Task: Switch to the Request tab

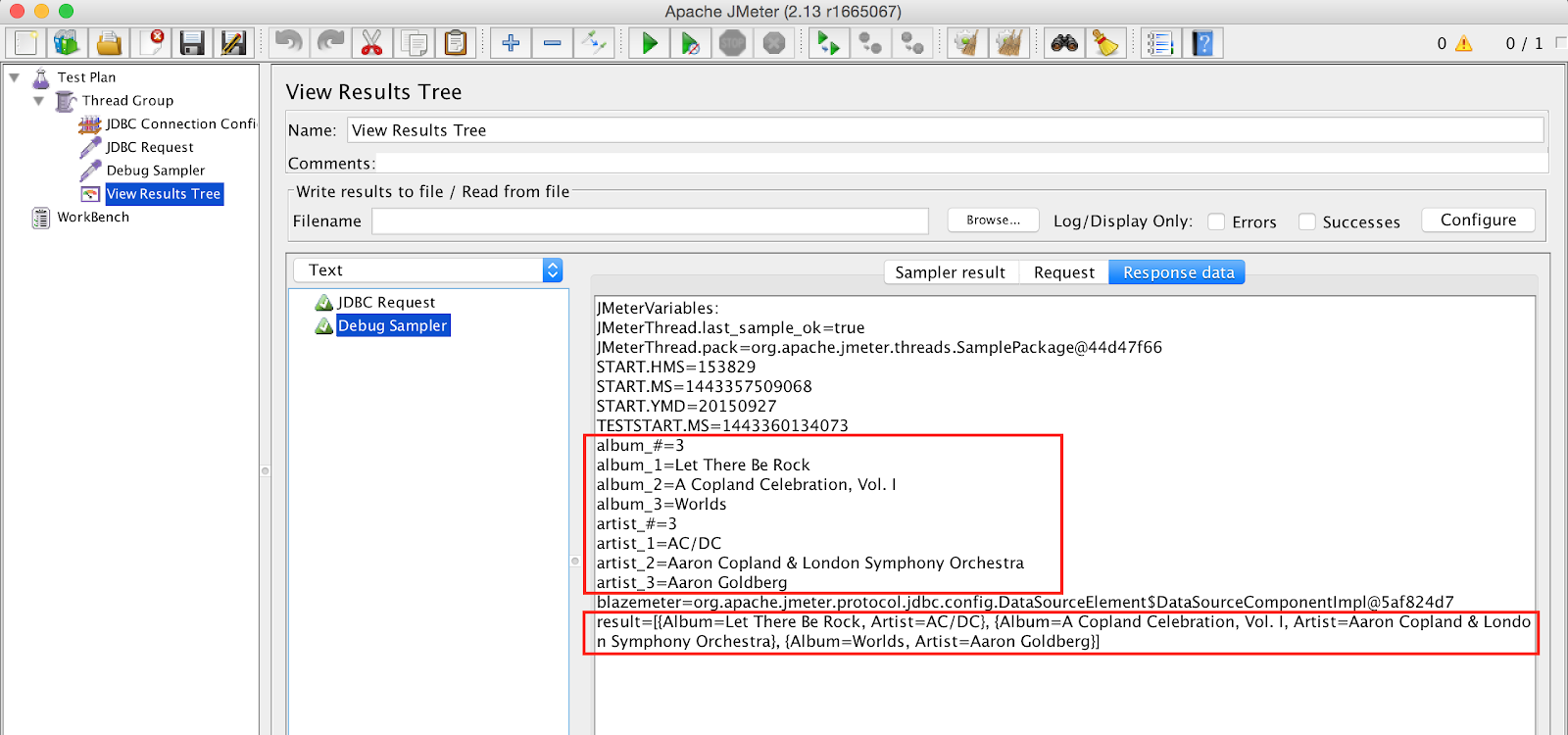Action: [1064, 272]
